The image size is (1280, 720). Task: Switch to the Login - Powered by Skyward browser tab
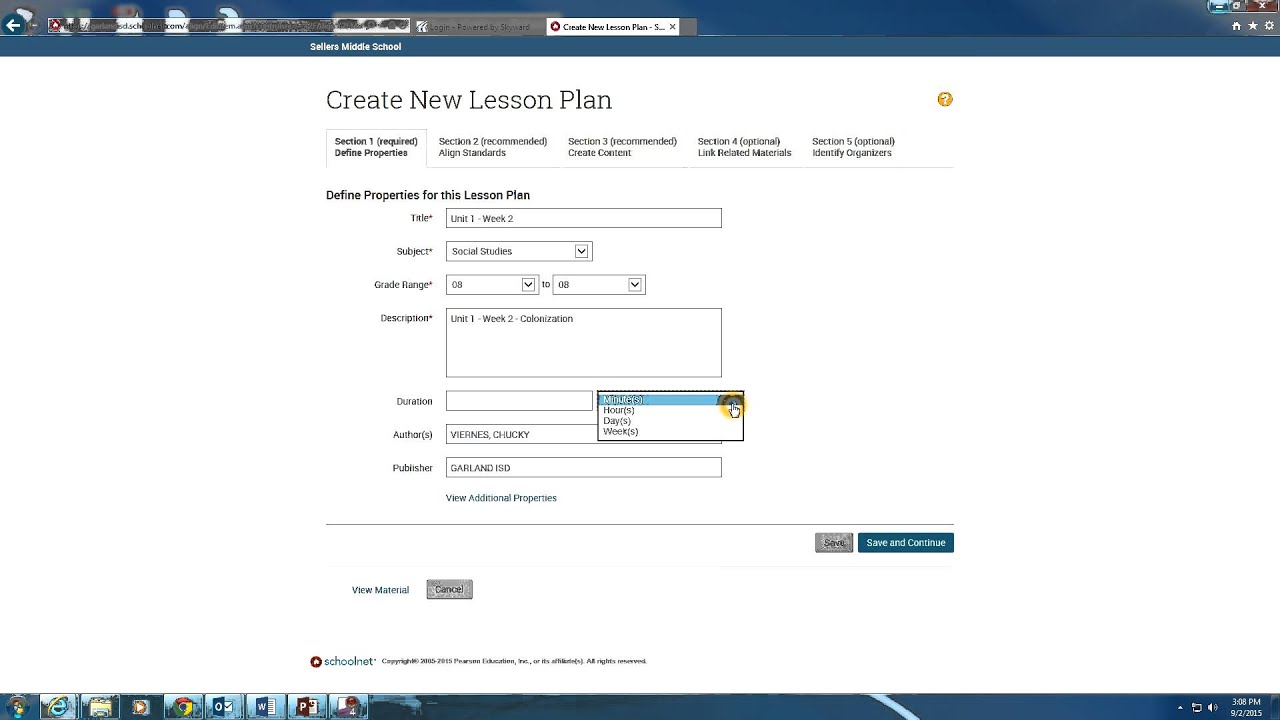(478, 27)
